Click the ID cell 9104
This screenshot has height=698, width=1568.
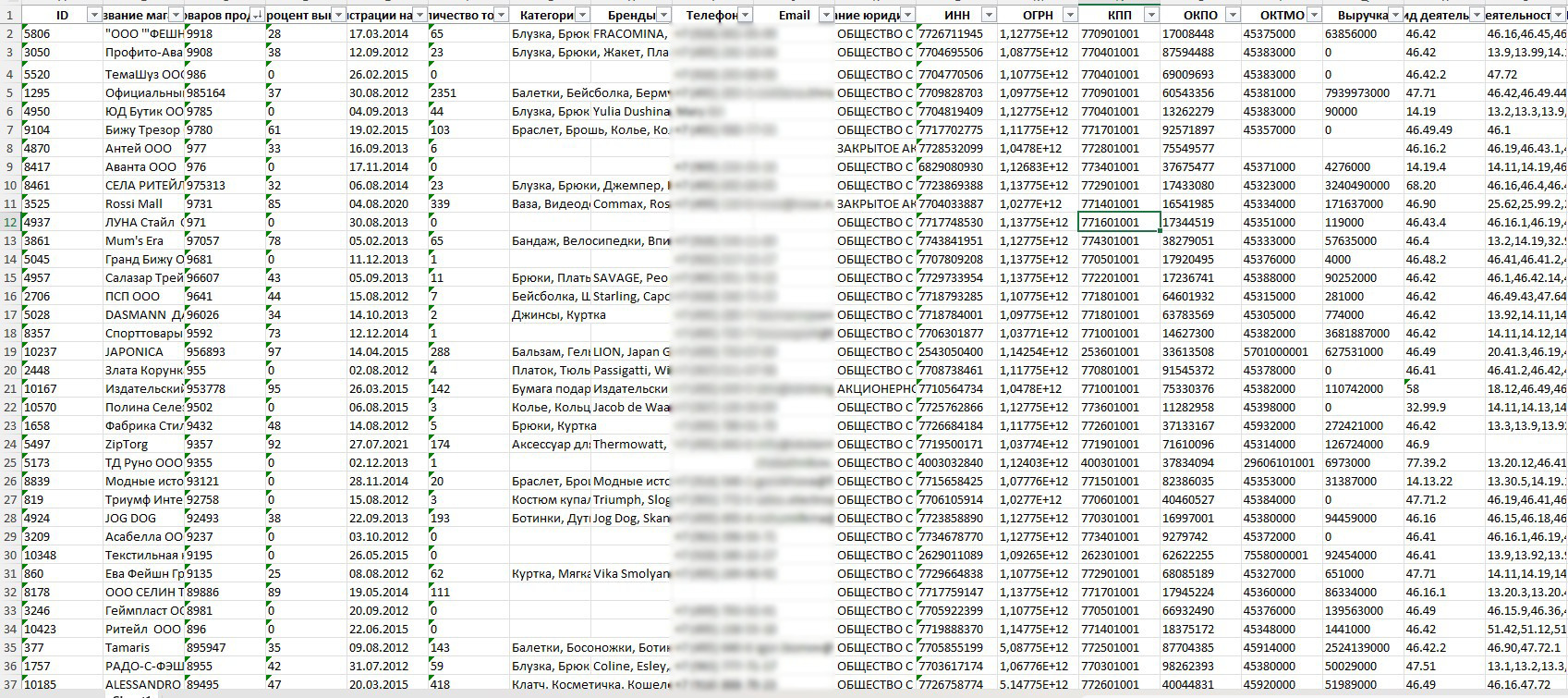coord(62,129)
